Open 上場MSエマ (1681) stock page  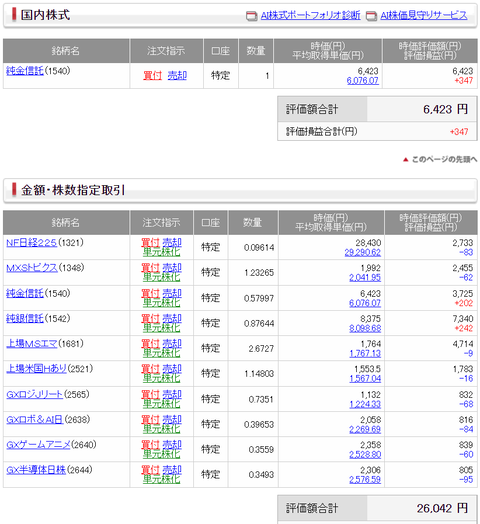[32, 343]
